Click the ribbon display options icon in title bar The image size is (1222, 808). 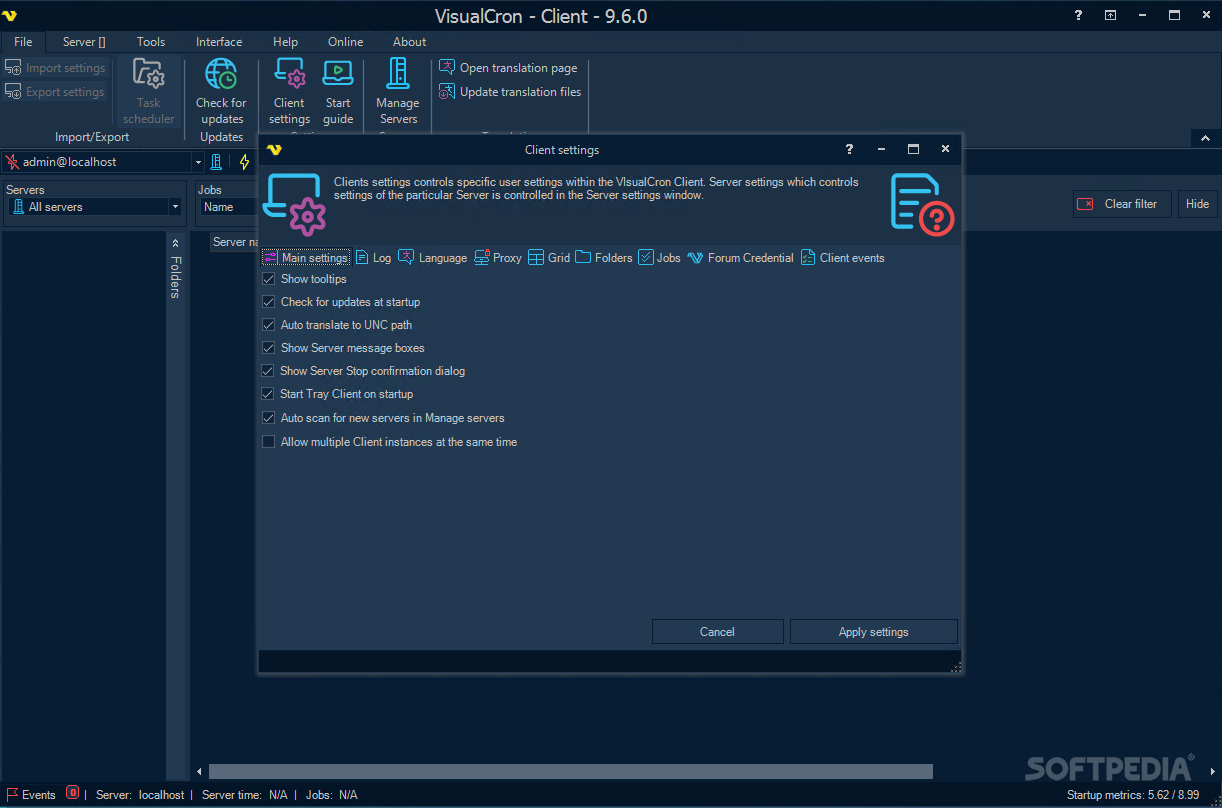[1110, 15]
